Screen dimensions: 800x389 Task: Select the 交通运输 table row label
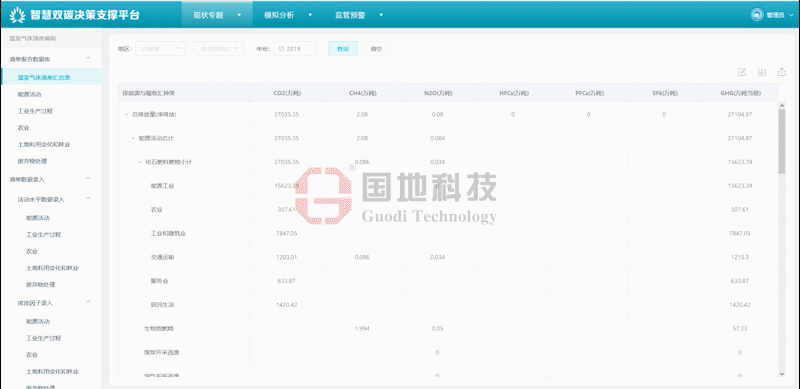pos(162,257)
